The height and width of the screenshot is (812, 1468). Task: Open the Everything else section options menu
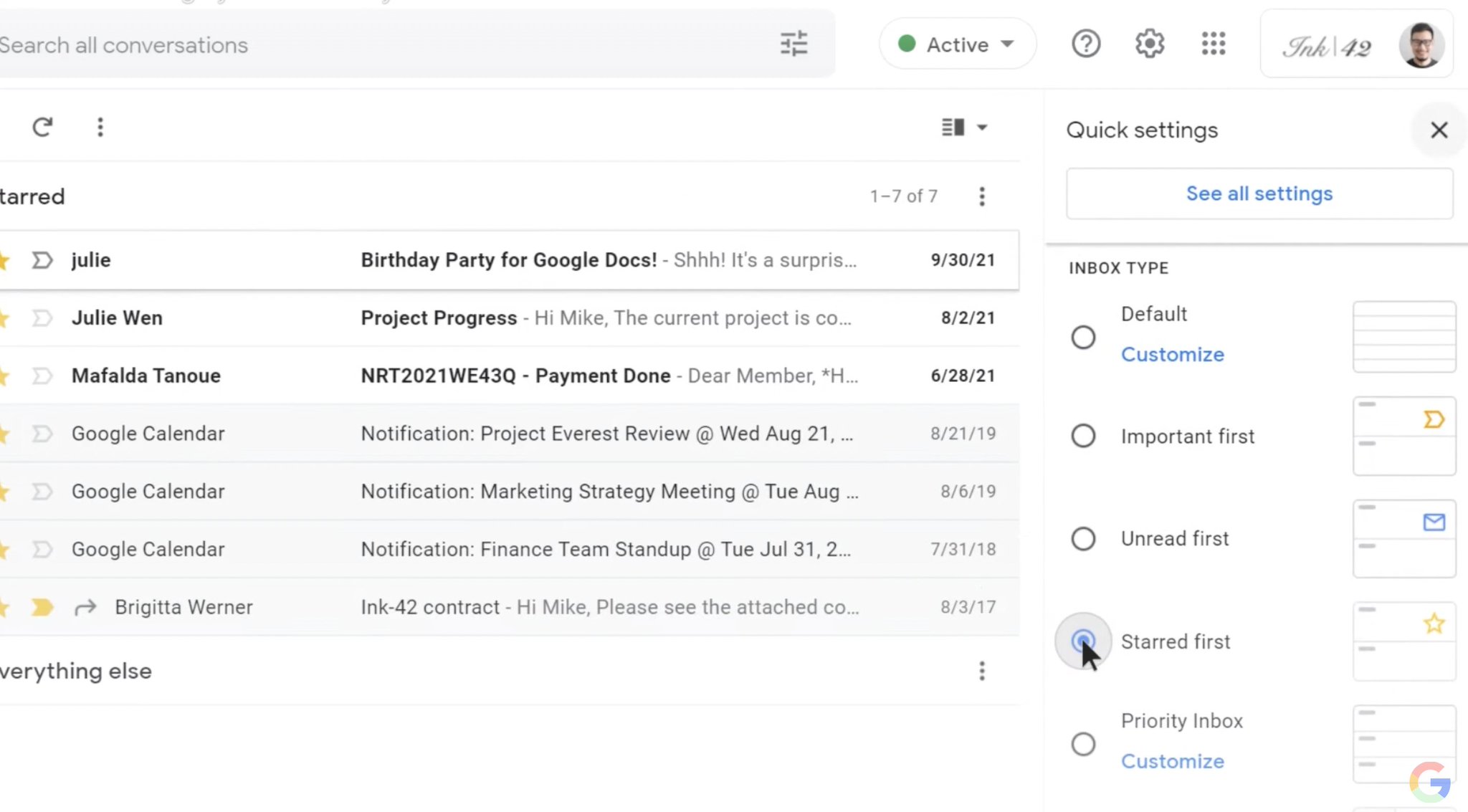pos(981,672)
